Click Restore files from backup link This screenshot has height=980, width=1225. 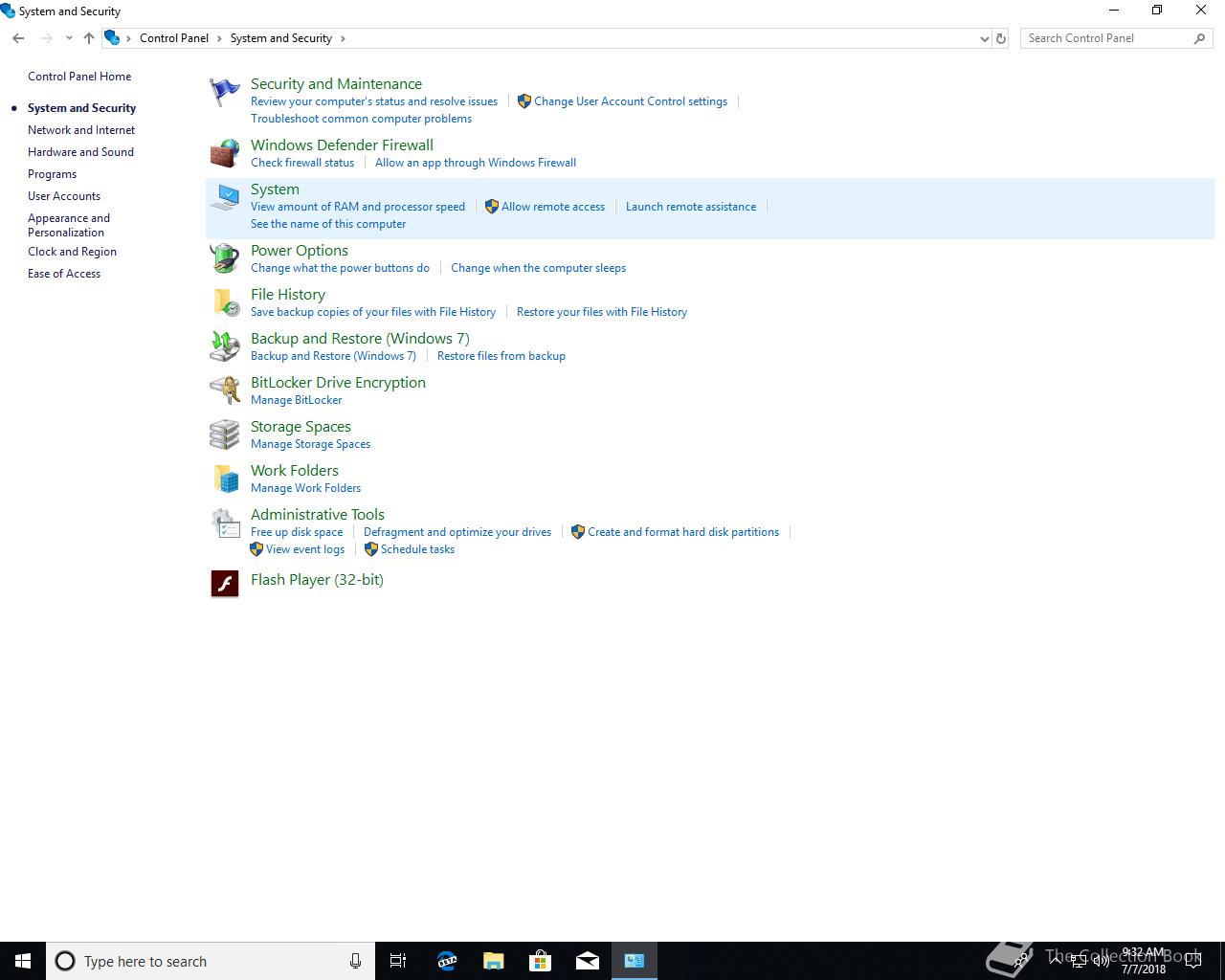[x=501, y=356]
